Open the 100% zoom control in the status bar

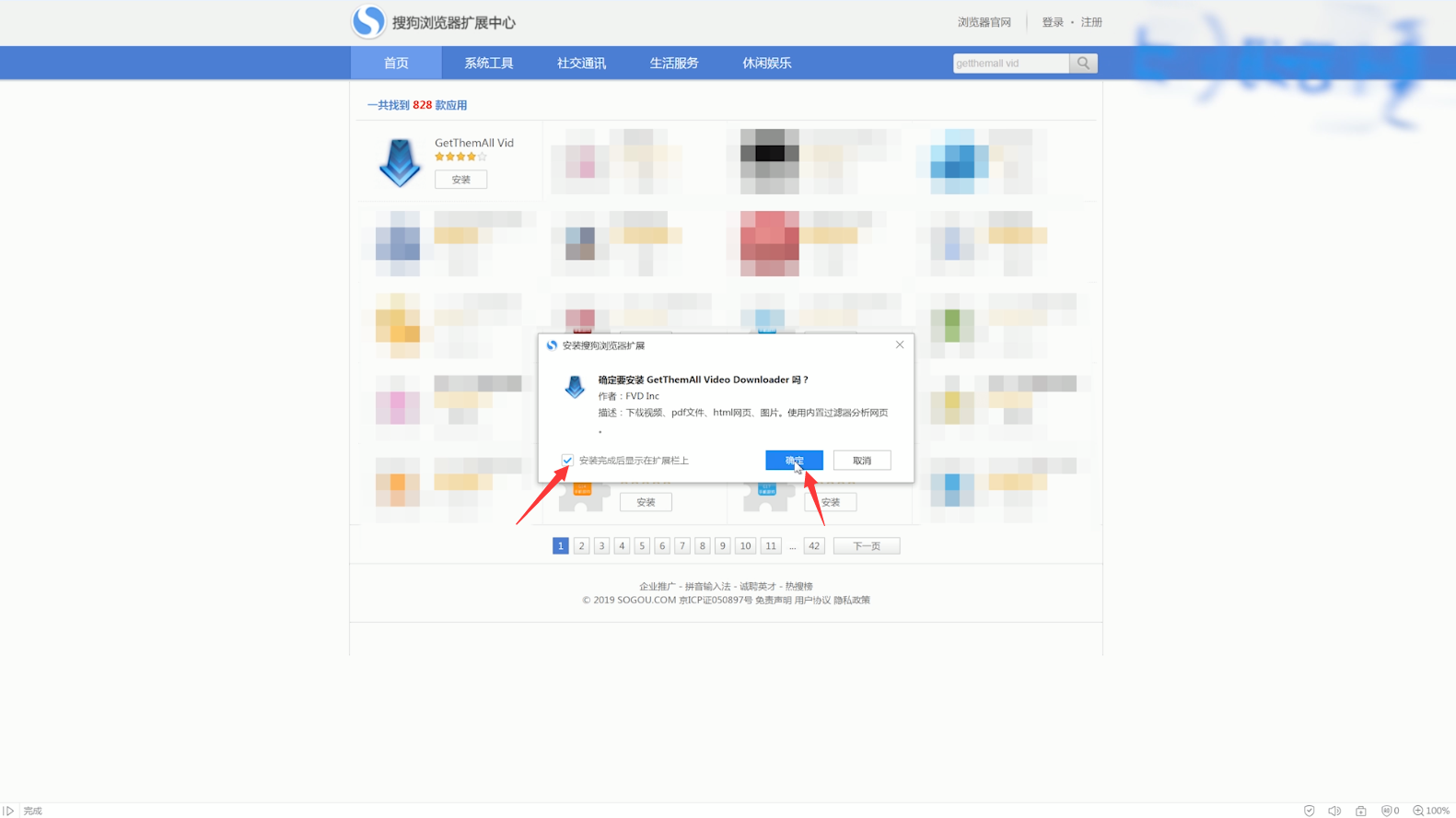click(1431, 811)
